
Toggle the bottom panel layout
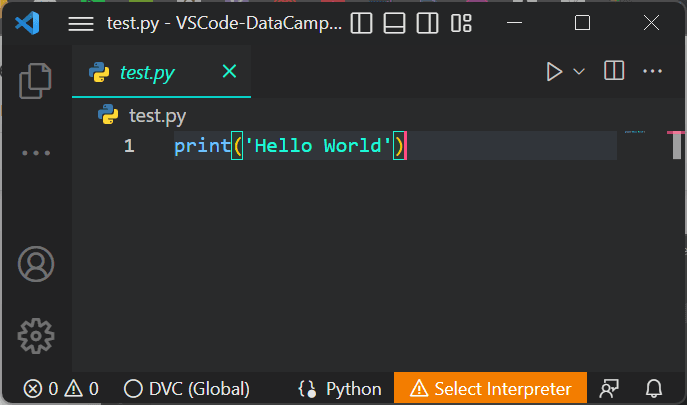coord(394,24)
